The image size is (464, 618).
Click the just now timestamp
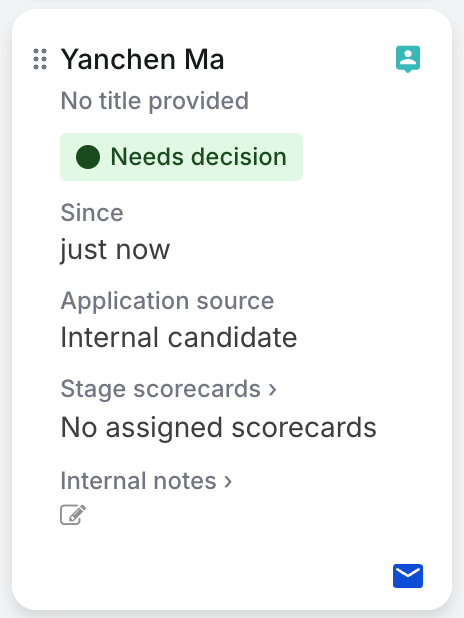tap(115, 250)
